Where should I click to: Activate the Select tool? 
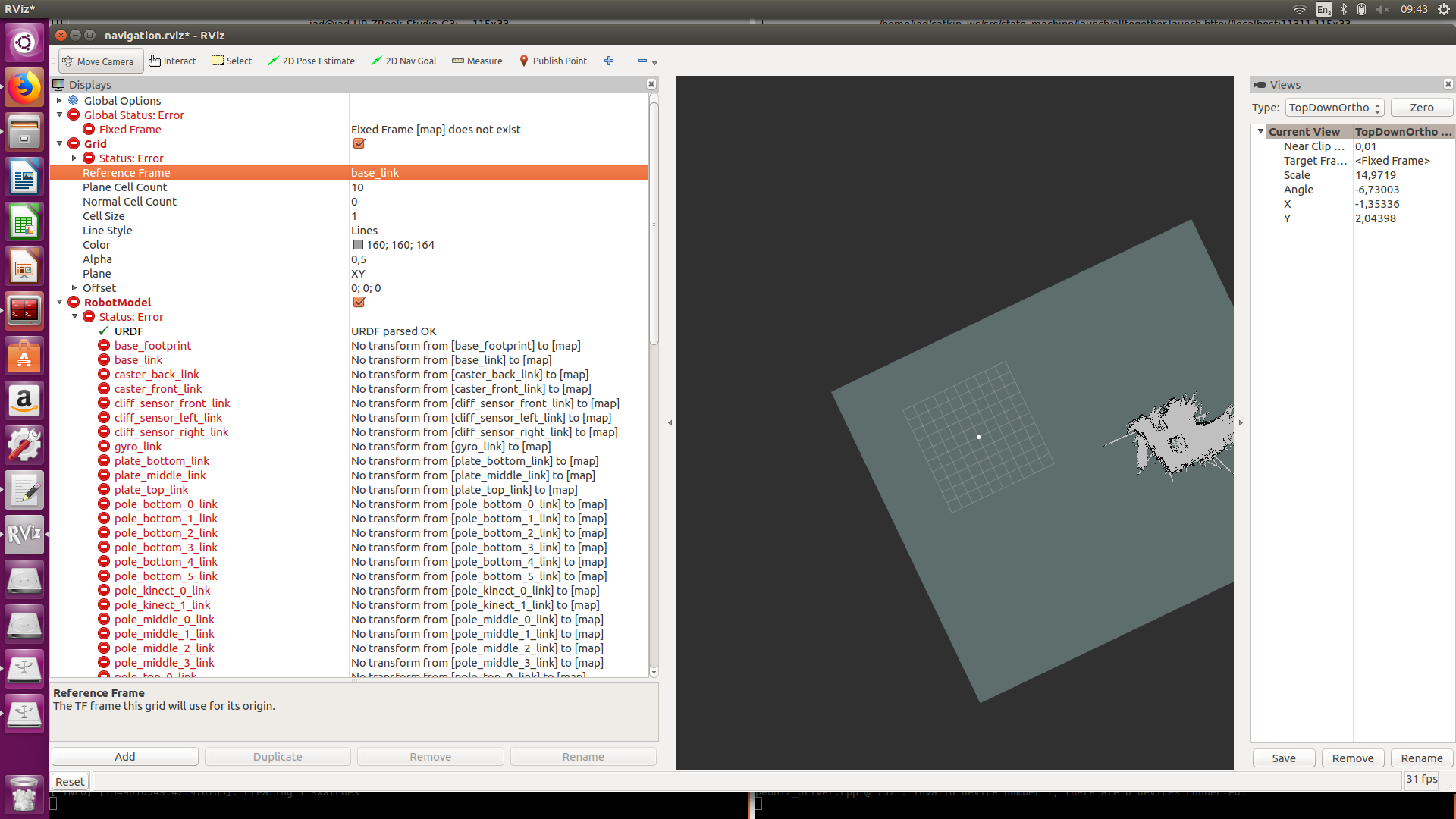[x=232, y=61]
